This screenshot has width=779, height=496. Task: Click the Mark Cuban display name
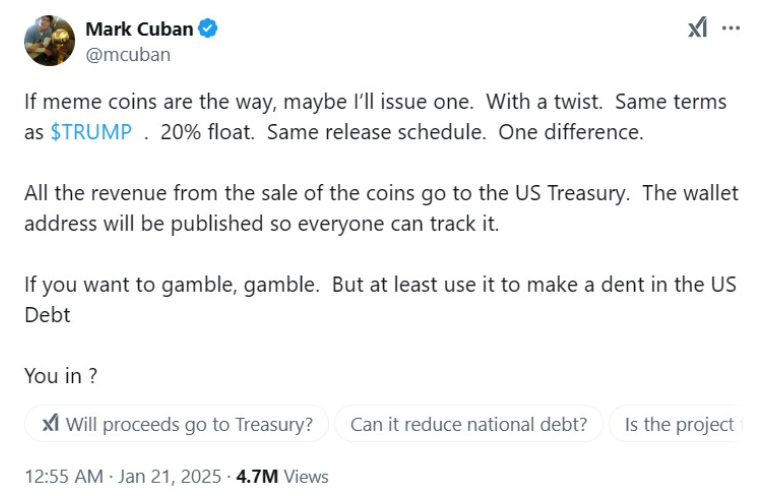click(x=139, y=29)
